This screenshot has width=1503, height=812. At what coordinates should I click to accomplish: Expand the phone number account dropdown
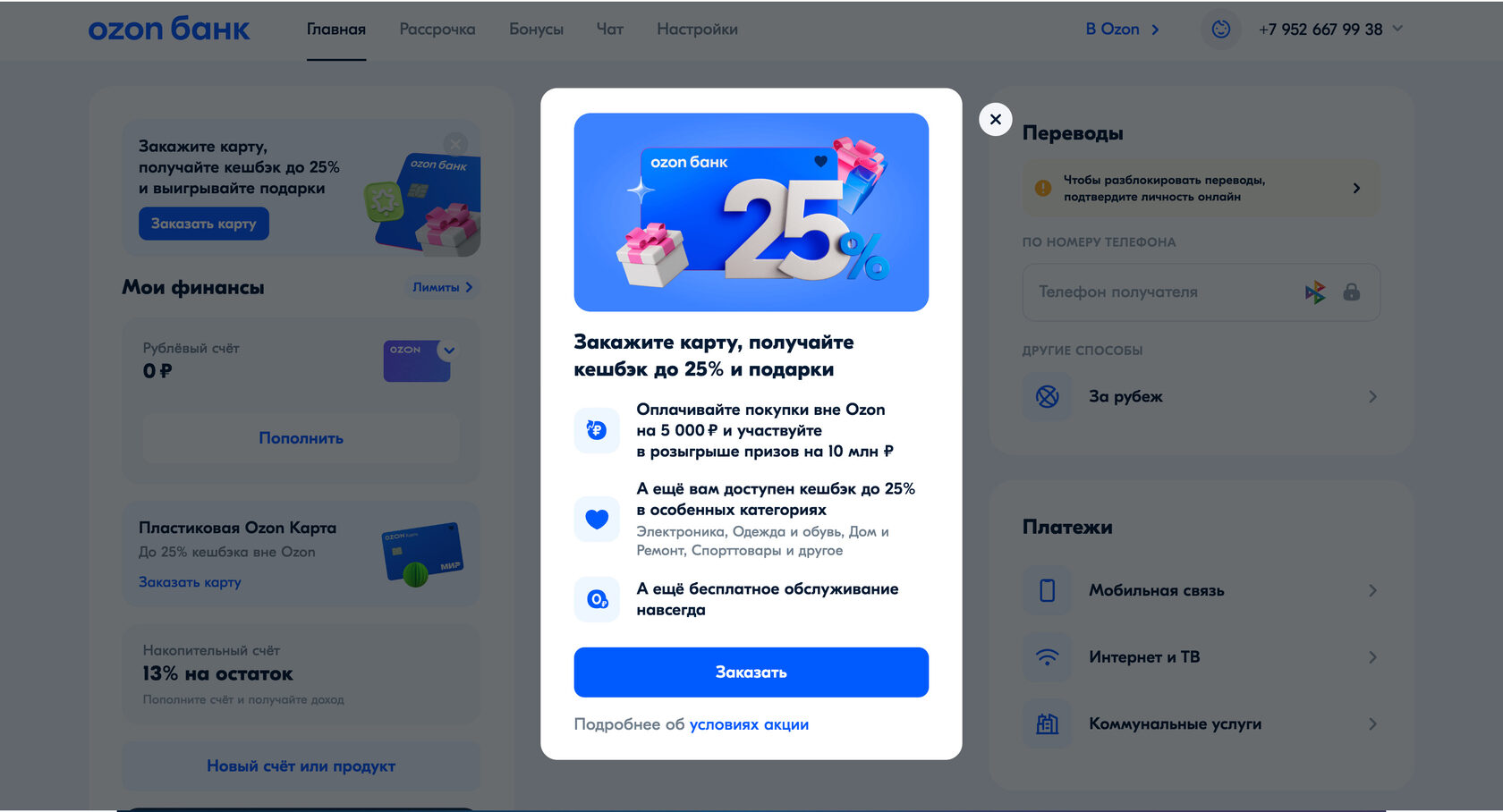pos(1397,29)
